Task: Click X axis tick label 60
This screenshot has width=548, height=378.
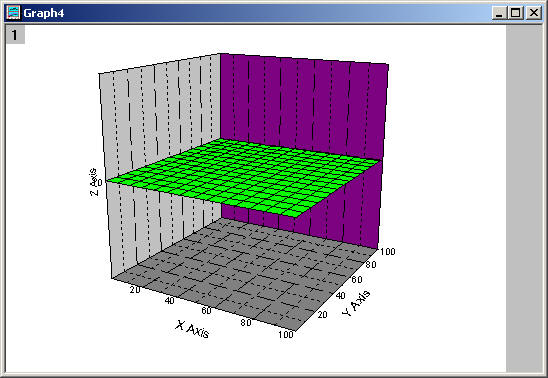Action: (206, 310)
